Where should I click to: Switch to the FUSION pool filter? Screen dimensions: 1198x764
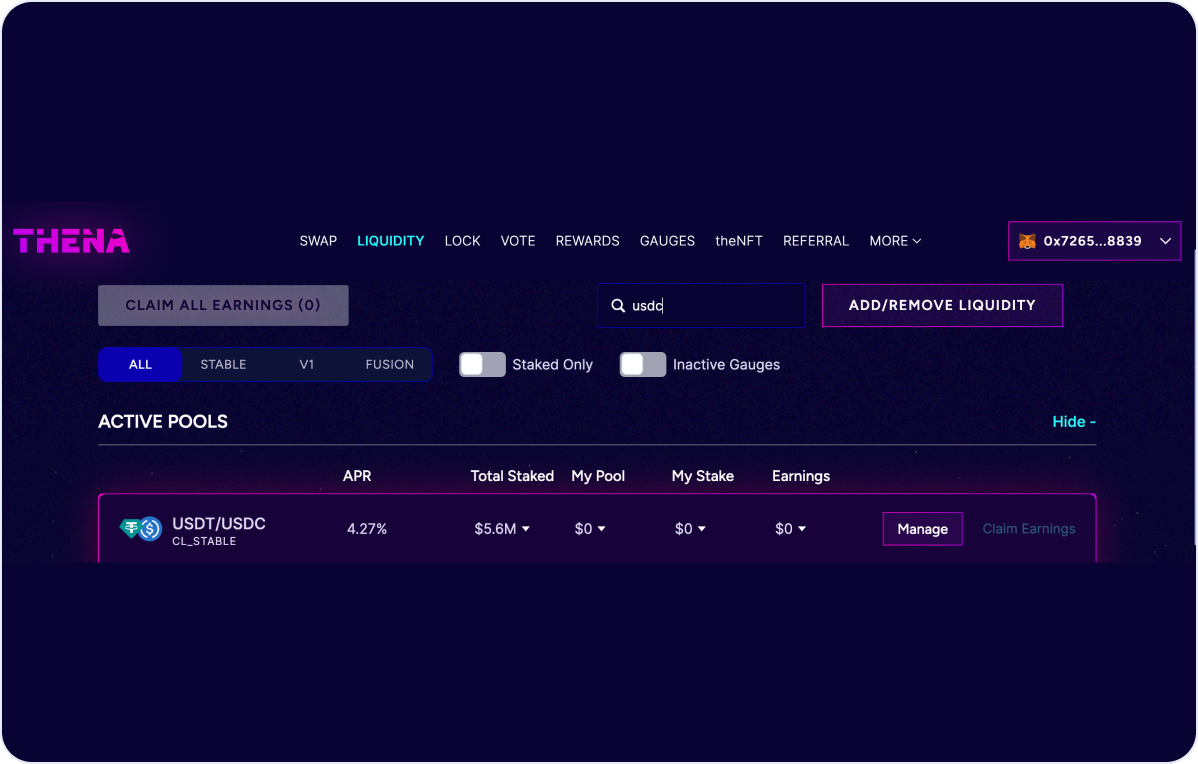[x=390, y=364]
